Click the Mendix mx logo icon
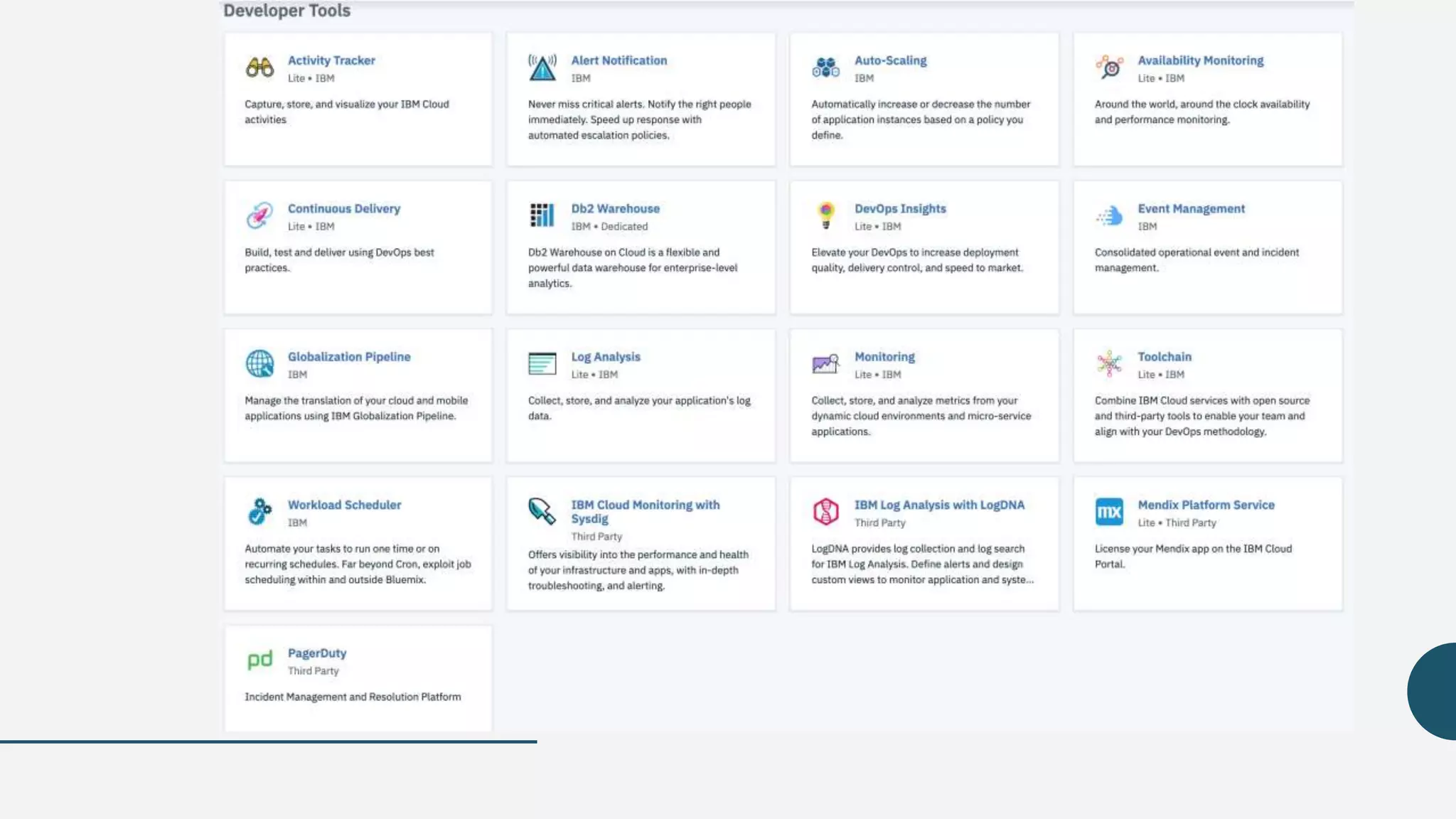This screenshot has height=819, width=1456. pyautogui.click(x=1109, y=511)
